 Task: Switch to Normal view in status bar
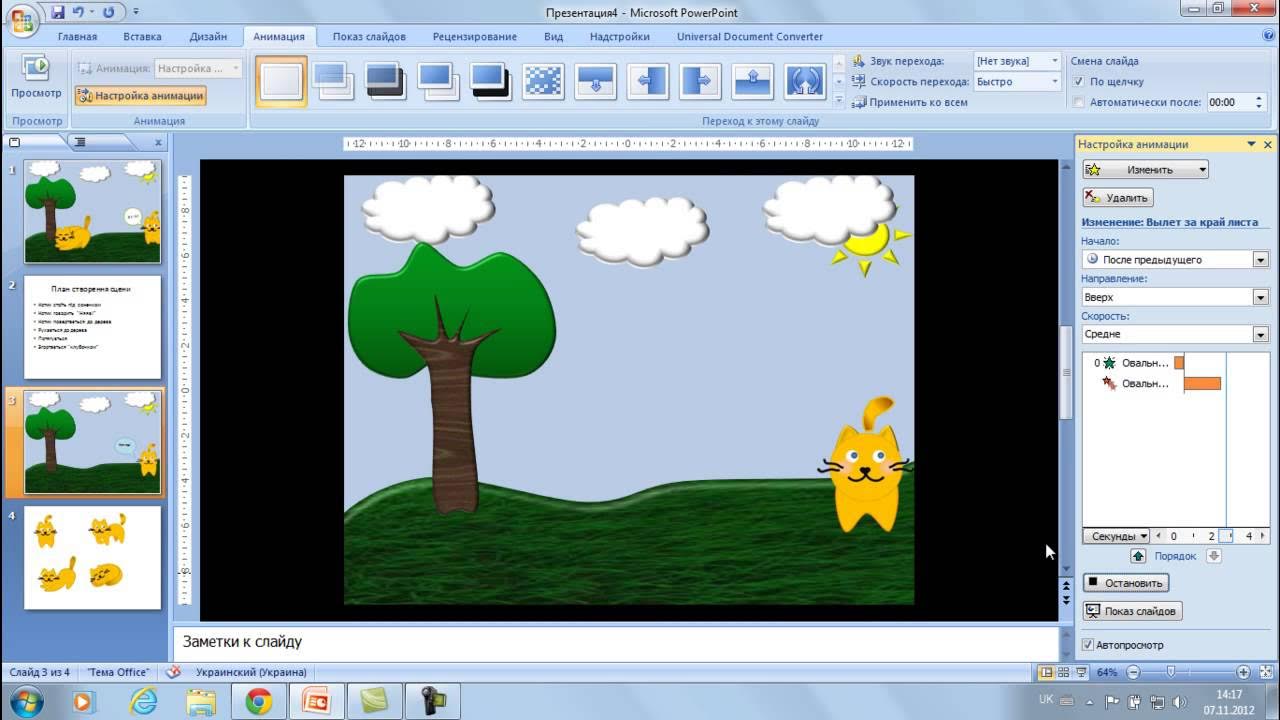pyautogui.click(x=1046, y=673)
